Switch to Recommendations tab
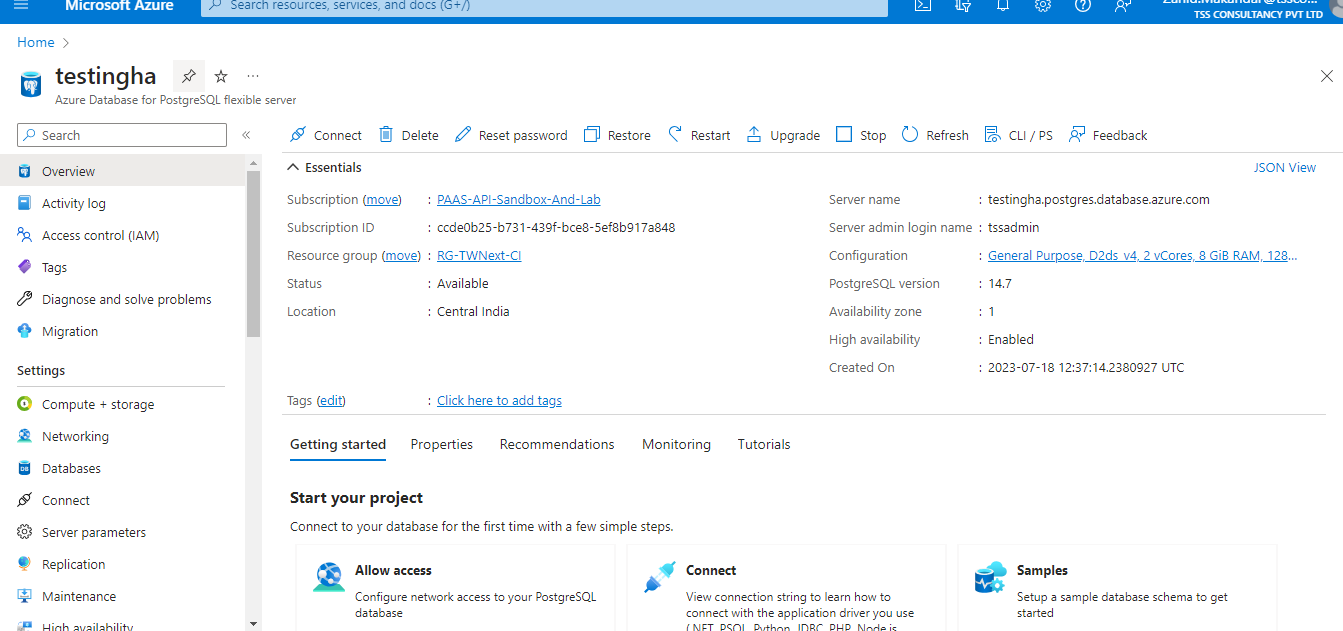 click(557, 445)
